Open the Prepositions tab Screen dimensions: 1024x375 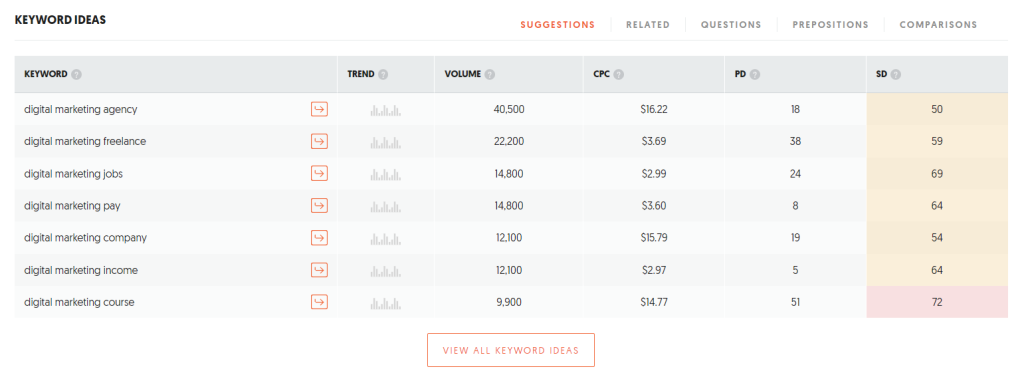coord(831,25)
